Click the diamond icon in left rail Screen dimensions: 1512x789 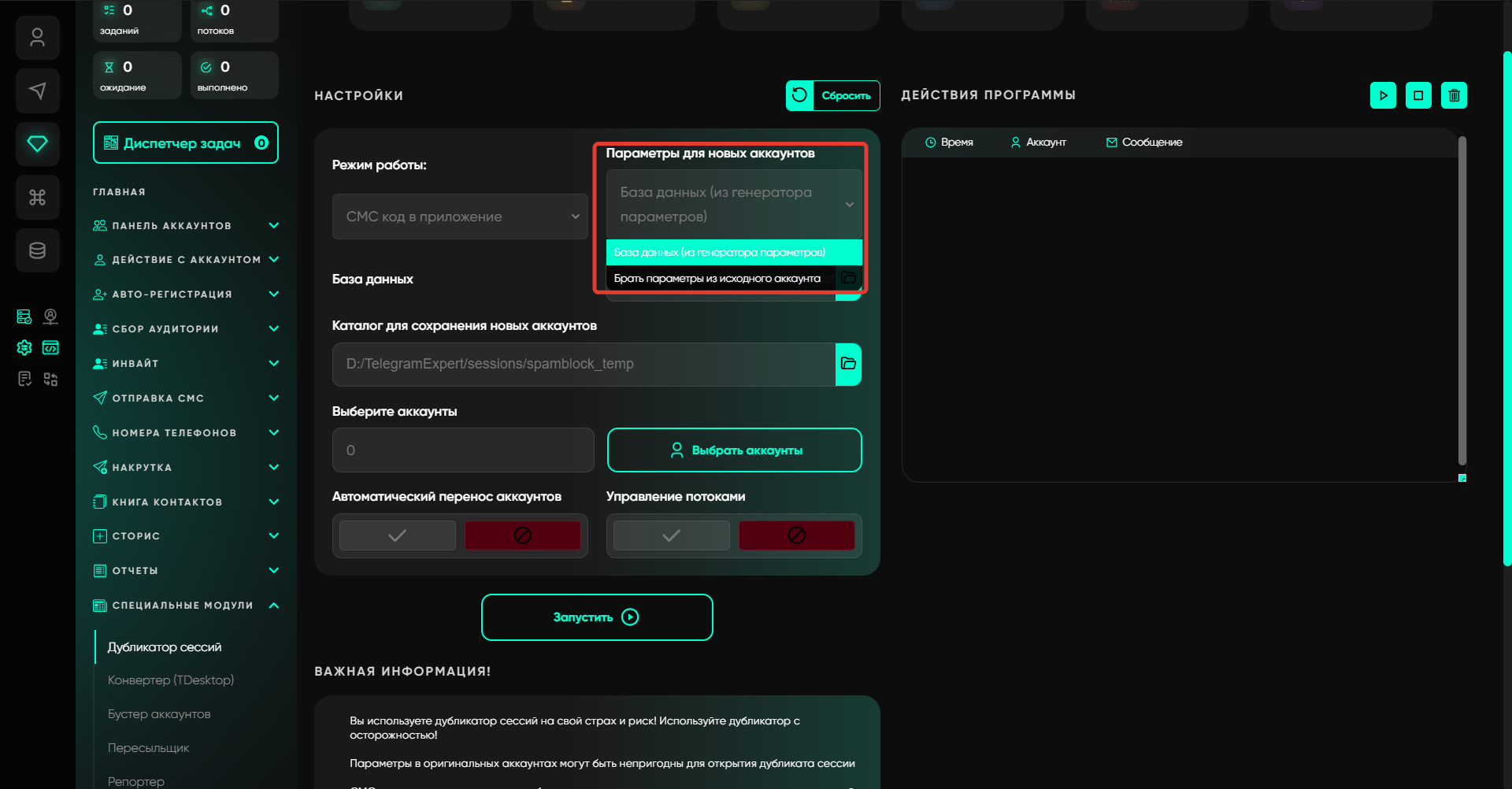37,143
